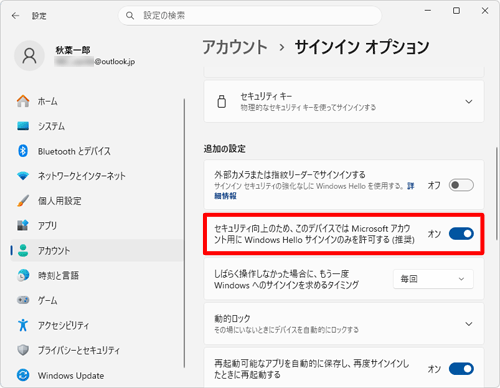Open ホーム in the sidebar
The width and height of the screenshot is (500, 388).
point(97,101)
